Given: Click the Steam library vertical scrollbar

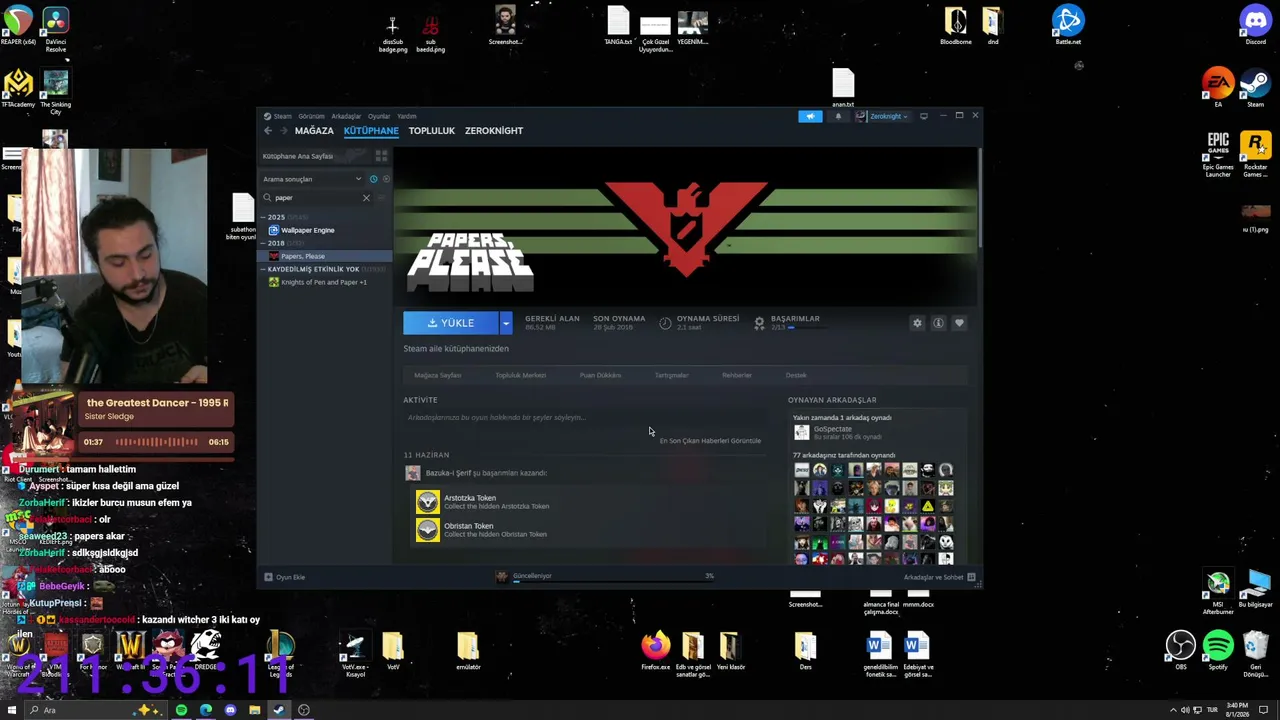Looking at the screenshot, I should coord(980,200).
